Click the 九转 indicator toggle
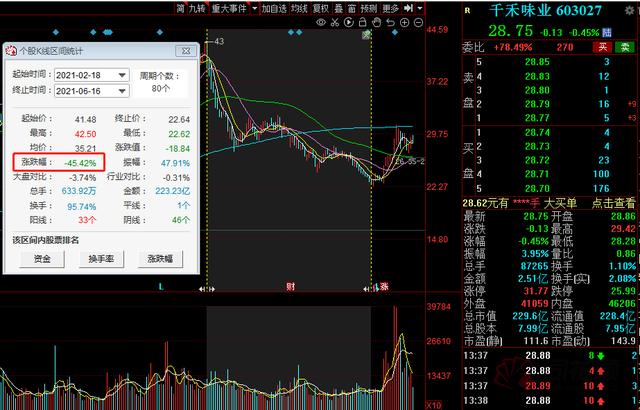640x410 pixels. (196, 9)
